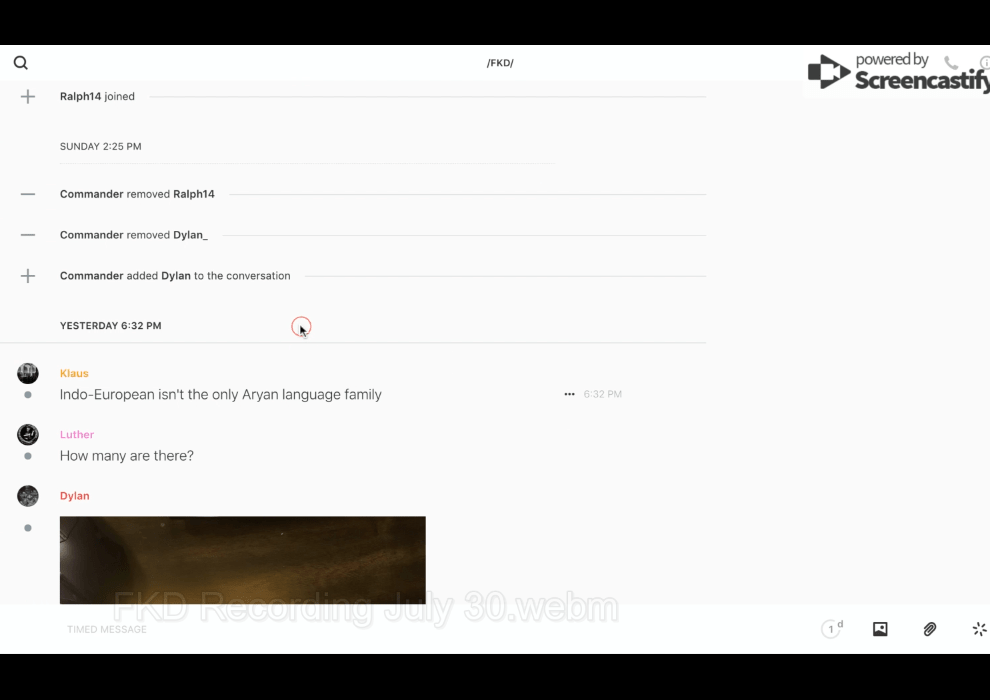
Task: Open the image Dylan posted
Action: click(242, 560)
